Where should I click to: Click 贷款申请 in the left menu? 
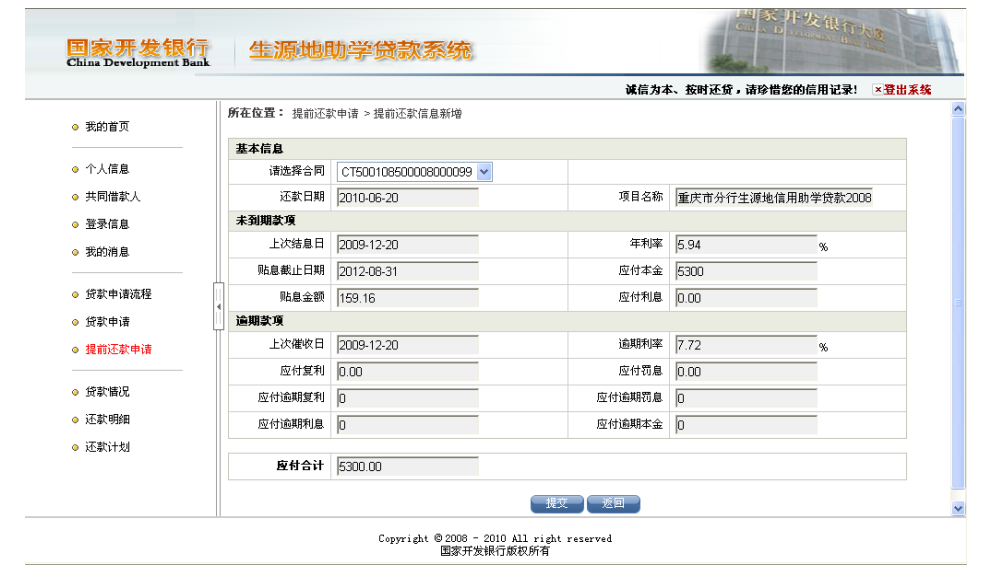[107, 322]
